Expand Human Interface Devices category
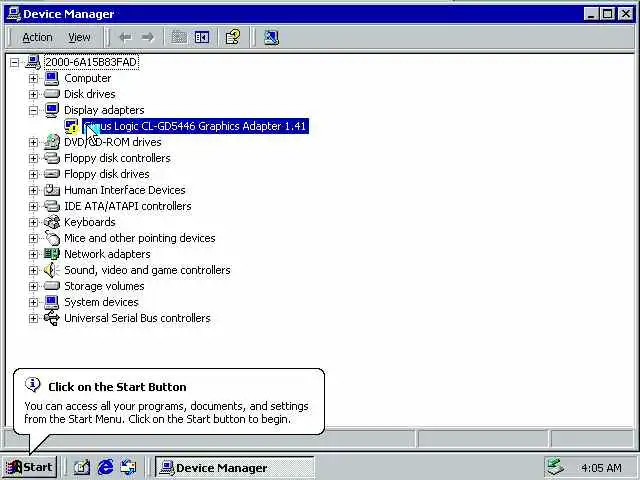Screen dimensions: 640x480 (x=33, y=190)
